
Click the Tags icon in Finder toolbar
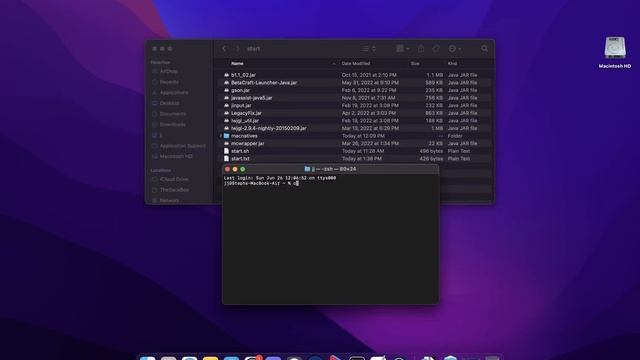436,49
